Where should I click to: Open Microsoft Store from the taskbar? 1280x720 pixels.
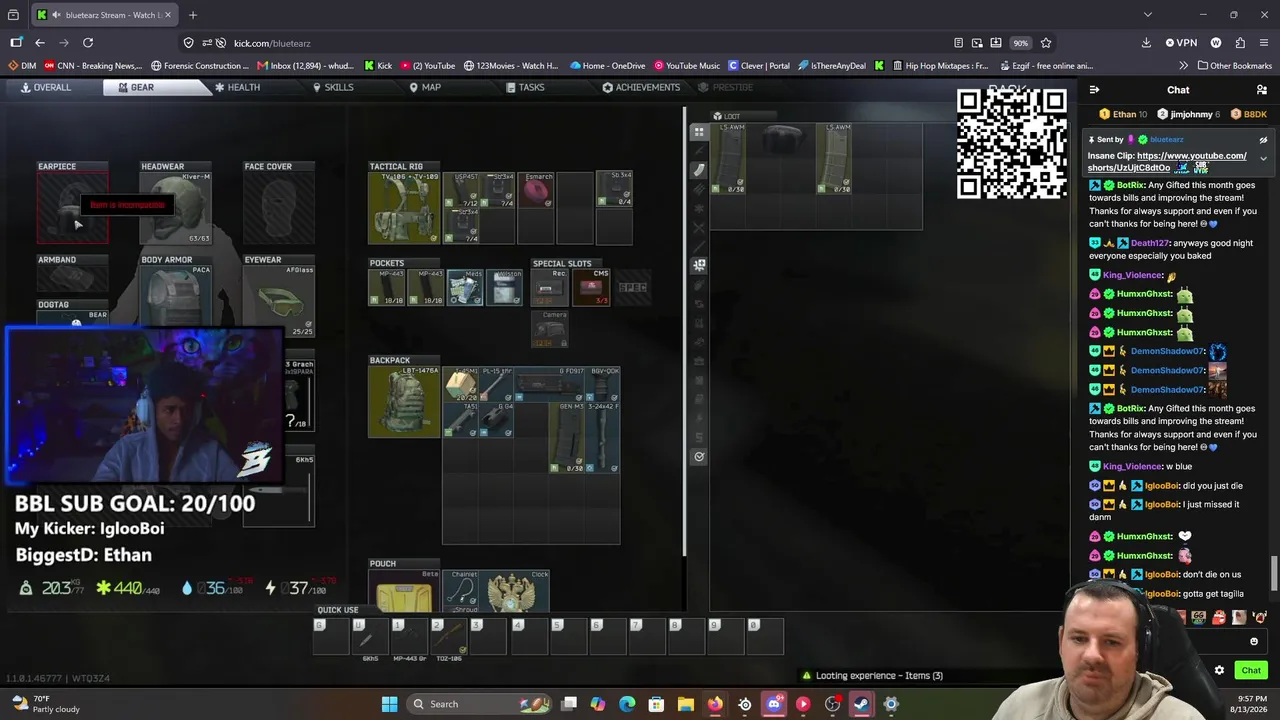[x=657, y=704]
